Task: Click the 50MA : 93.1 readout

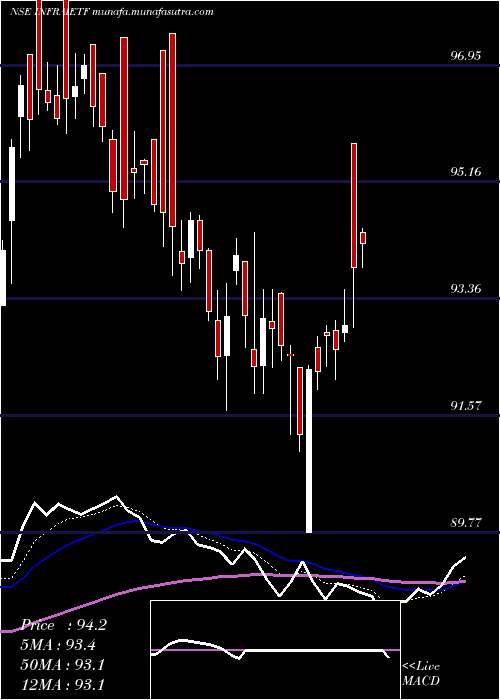Action: (x=62, y=665)
